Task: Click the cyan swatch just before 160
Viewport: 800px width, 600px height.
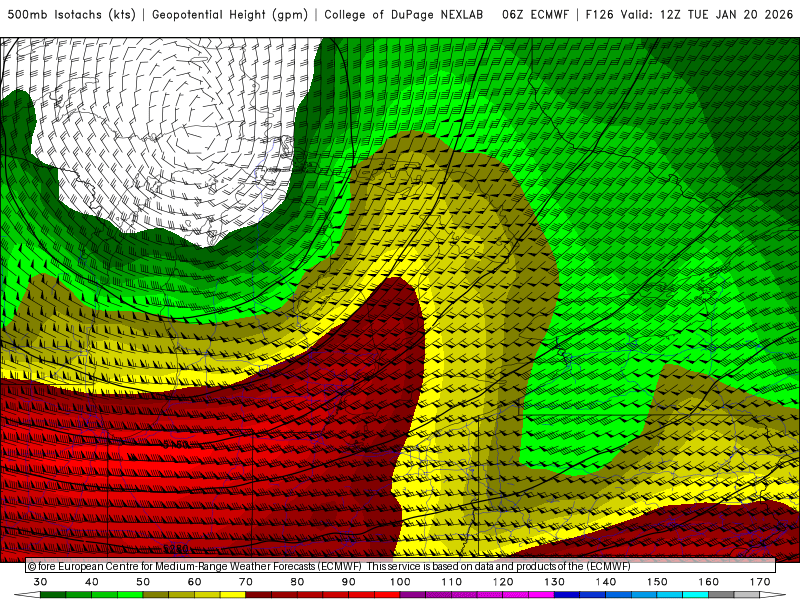Action: [x=696, y=595]
